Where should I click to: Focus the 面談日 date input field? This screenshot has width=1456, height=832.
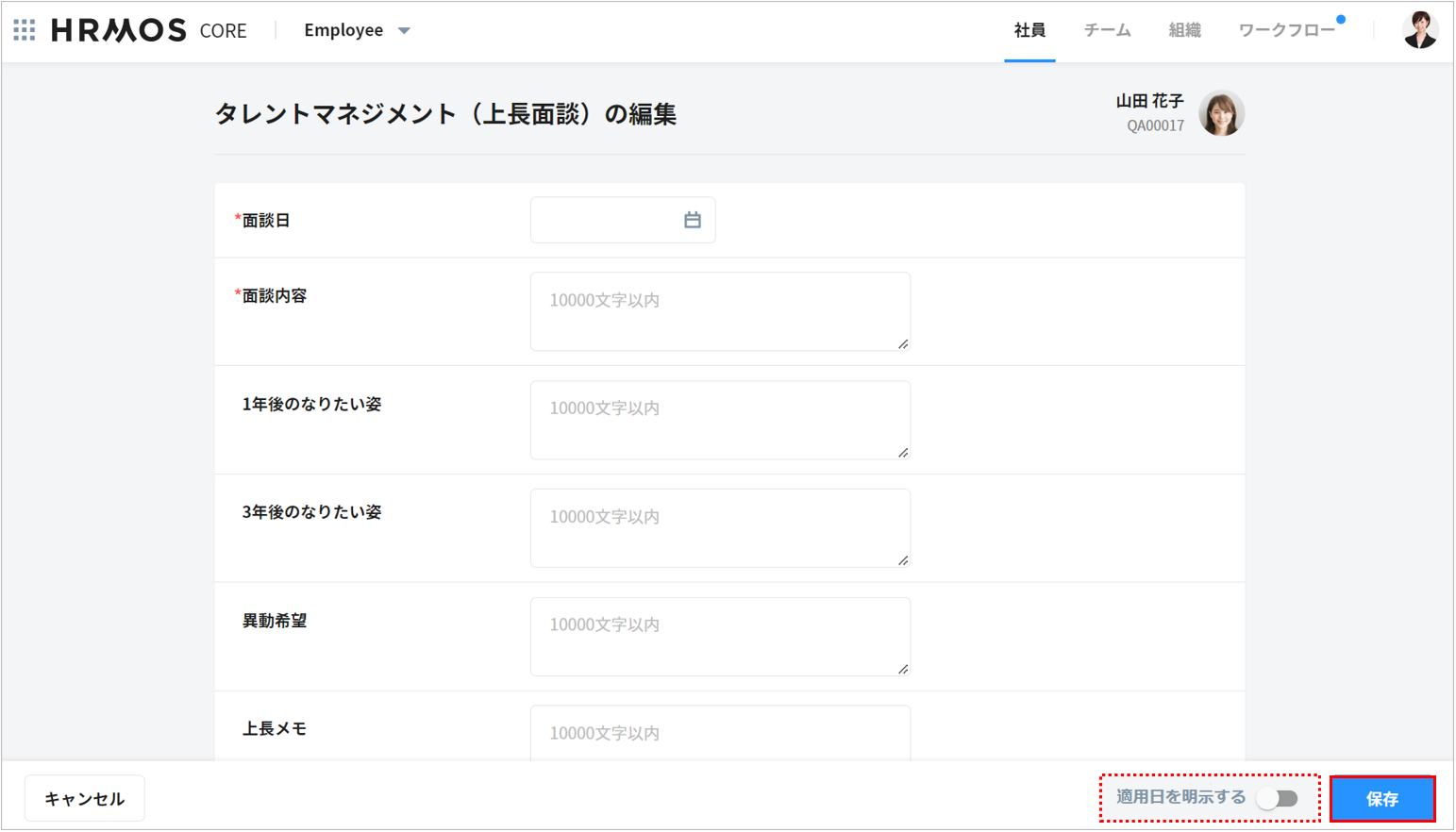(604, 220)
